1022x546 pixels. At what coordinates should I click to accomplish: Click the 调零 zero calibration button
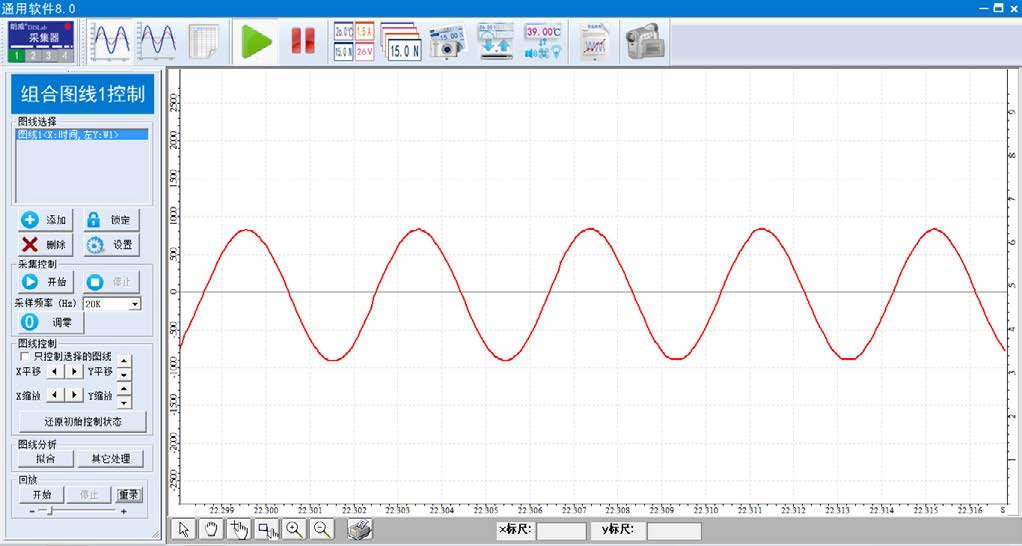point(50,323)
